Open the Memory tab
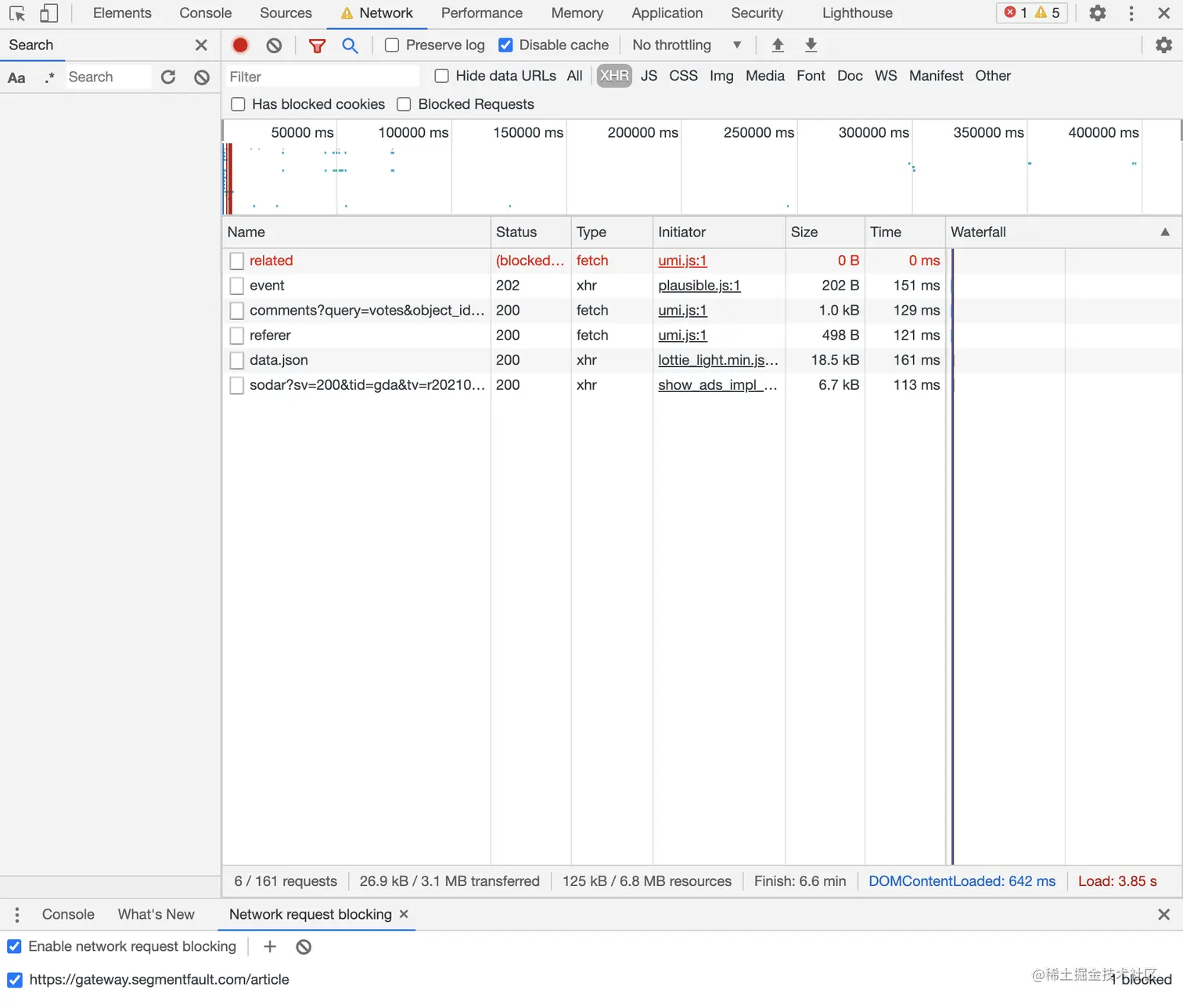1183x1008 pixels. click(577, 13)
